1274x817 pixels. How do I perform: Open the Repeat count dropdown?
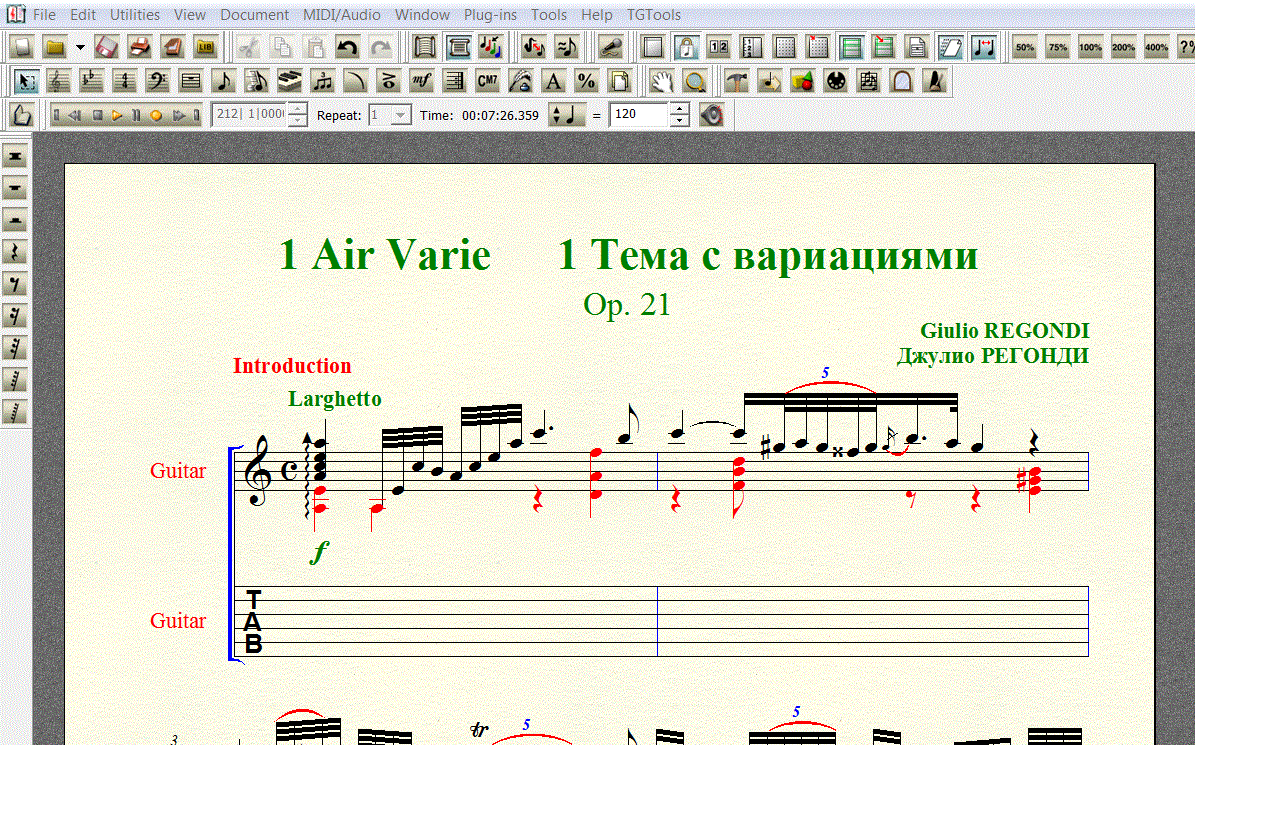400,115
